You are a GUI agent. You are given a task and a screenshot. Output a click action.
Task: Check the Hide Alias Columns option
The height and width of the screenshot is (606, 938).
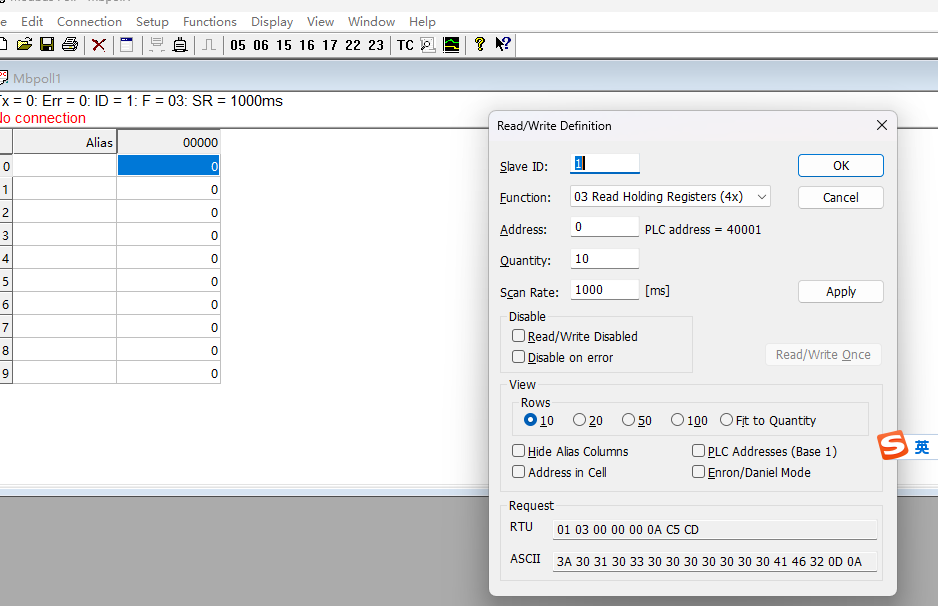tap(519, 451)
